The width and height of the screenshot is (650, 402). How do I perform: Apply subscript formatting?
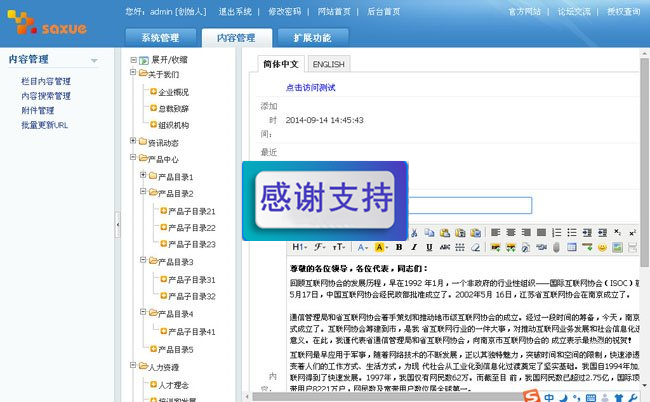[x=617, y=232]
